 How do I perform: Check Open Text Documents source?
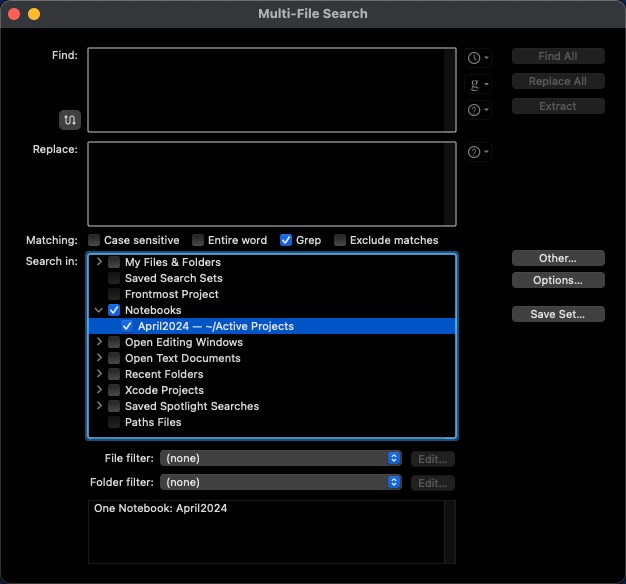(x=114, y=358)
